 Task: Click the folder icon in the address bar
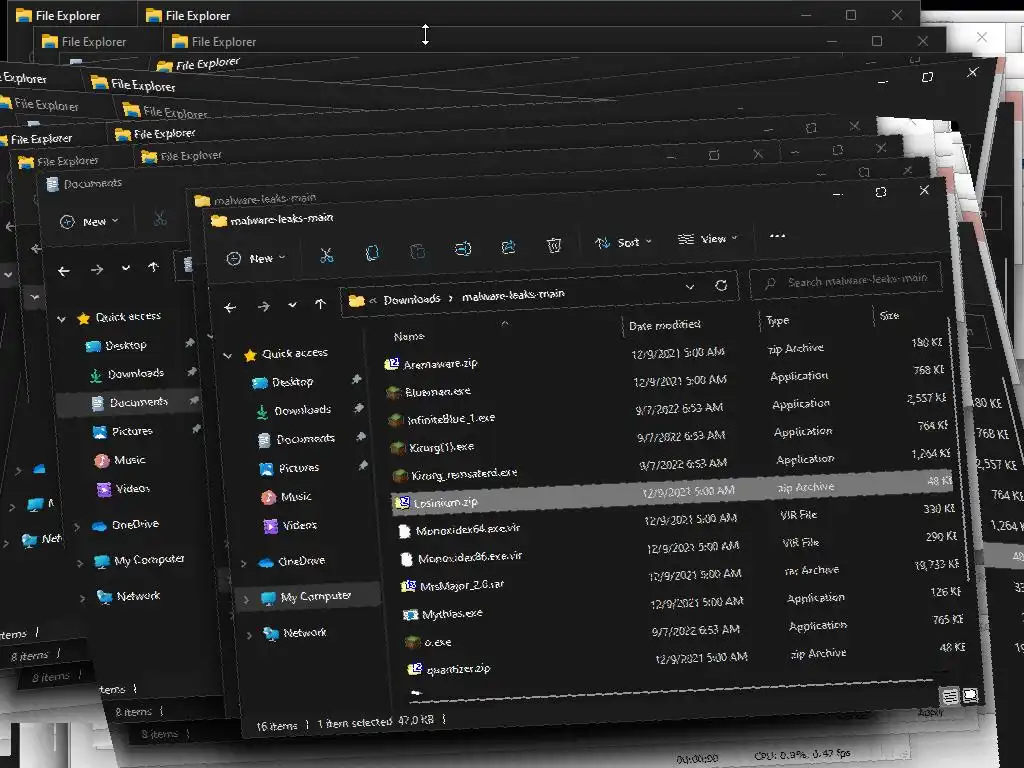(x=357, y=301)
